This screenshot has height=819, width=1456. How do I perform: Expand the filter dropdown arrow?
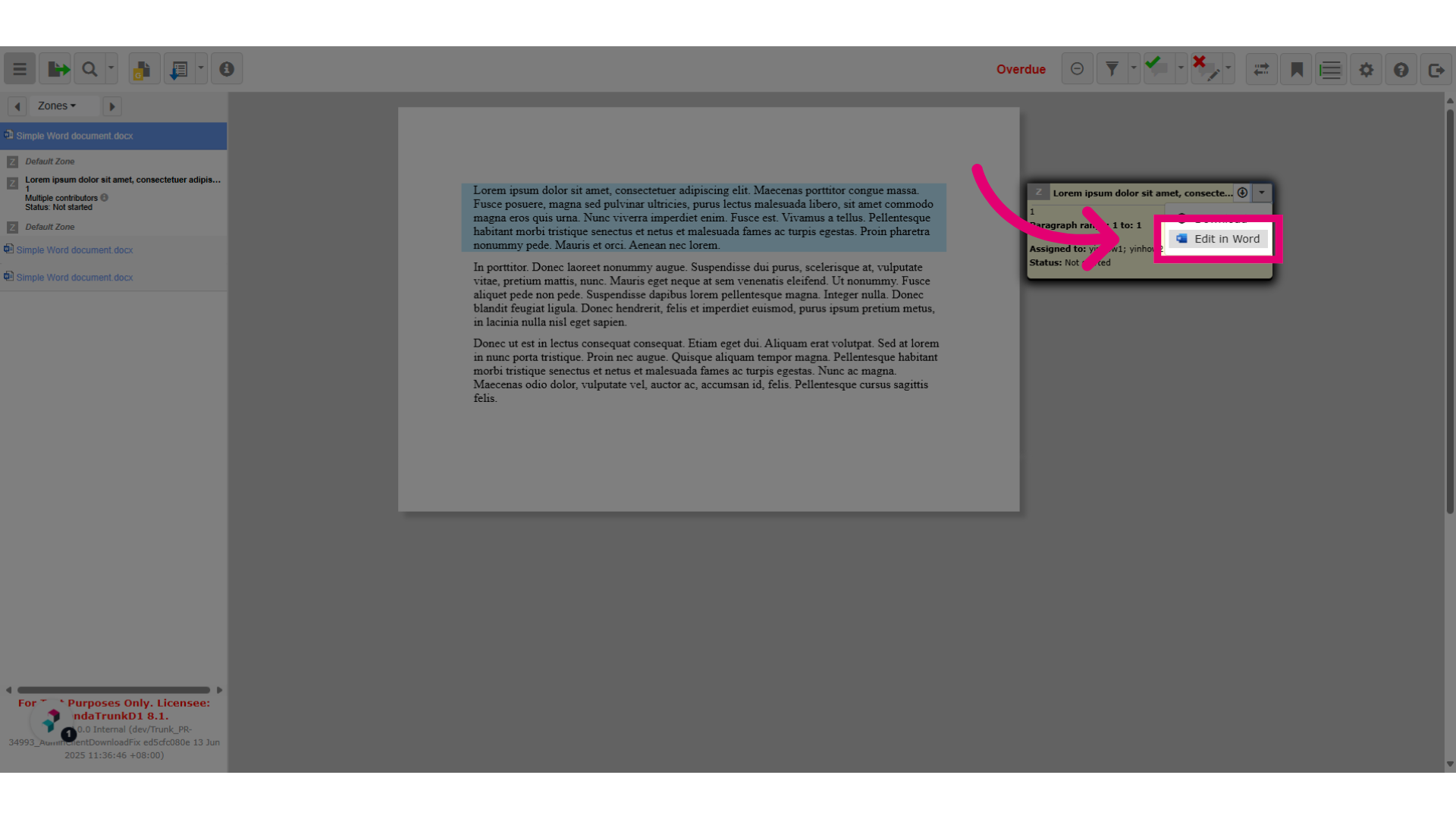point(1134,69)
